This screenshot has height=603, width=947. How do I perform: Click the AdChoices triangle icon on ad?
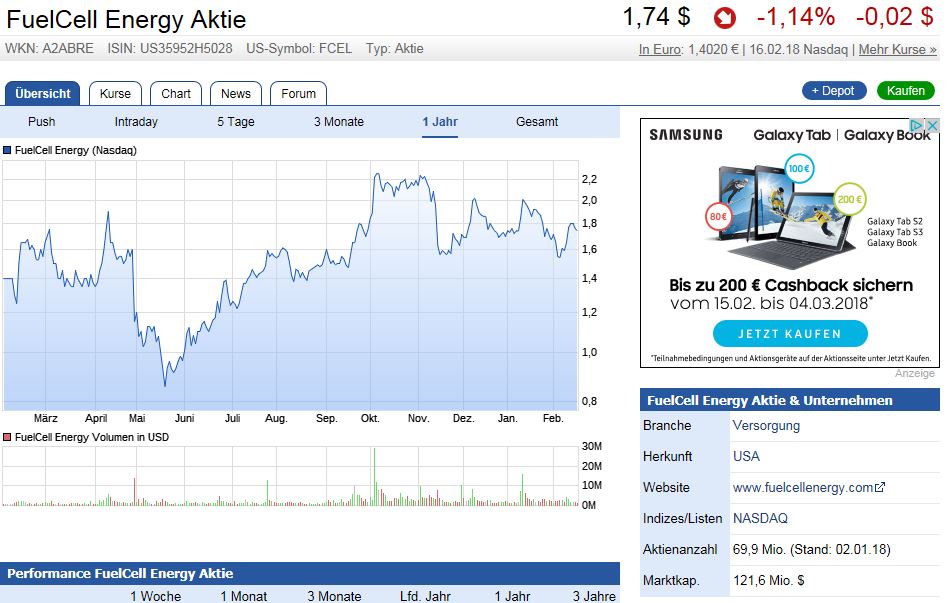coord(917,126)
